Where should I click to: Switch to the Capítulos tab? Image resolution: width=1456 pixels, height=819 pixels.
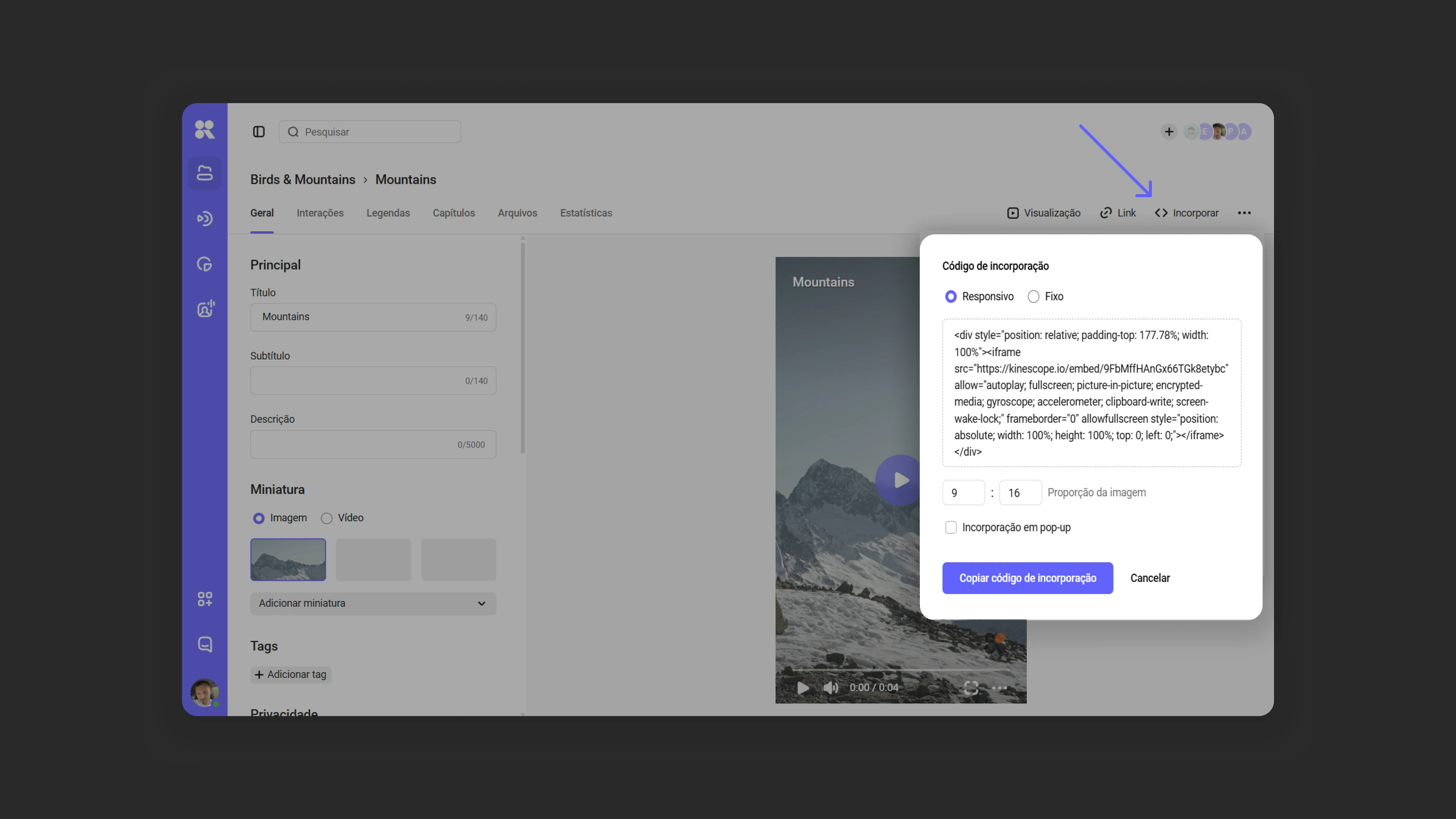(453, 213)
